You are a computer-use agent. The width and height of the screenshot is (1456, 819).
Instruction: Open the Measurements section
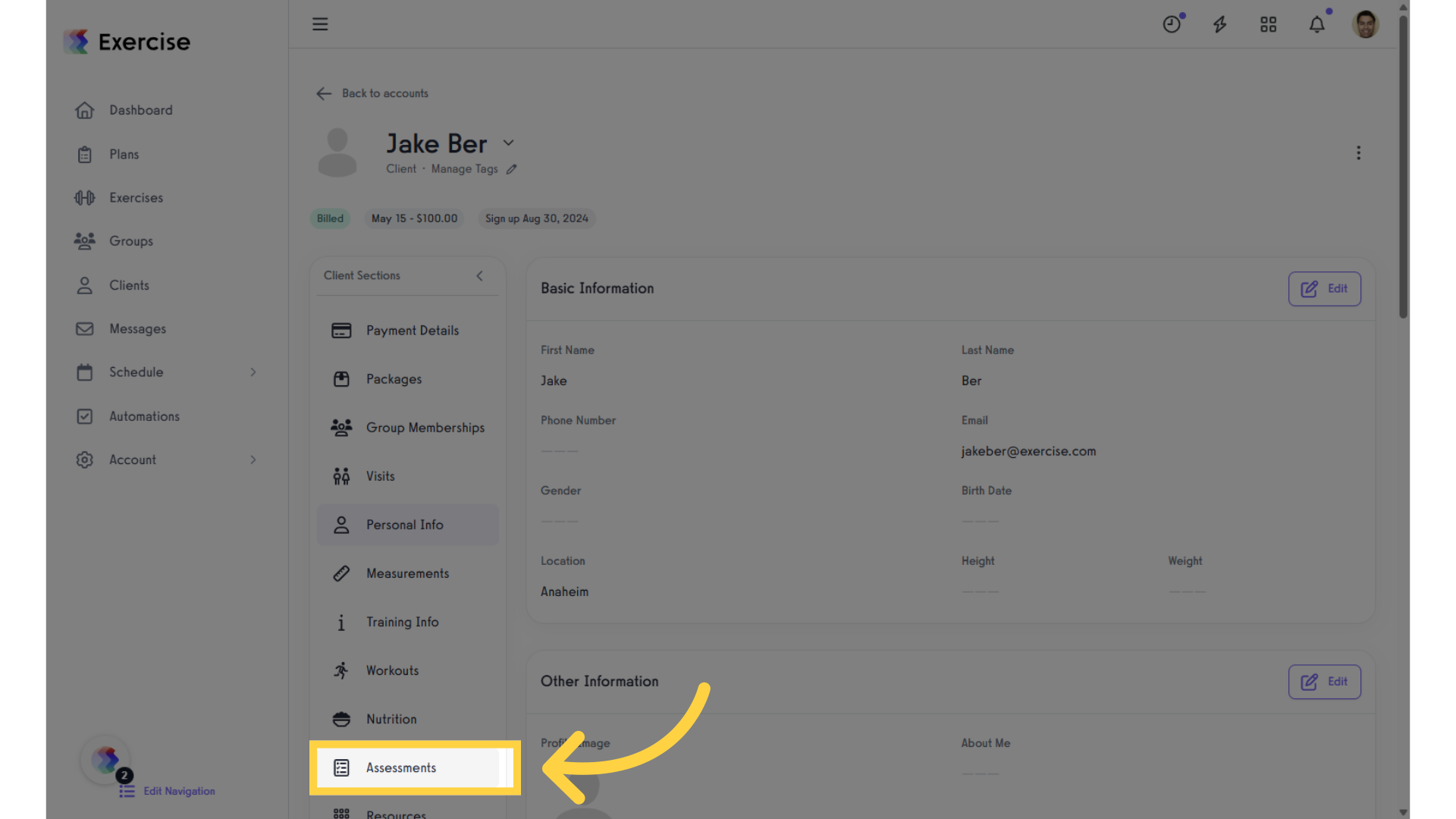(x=408, y=573)
